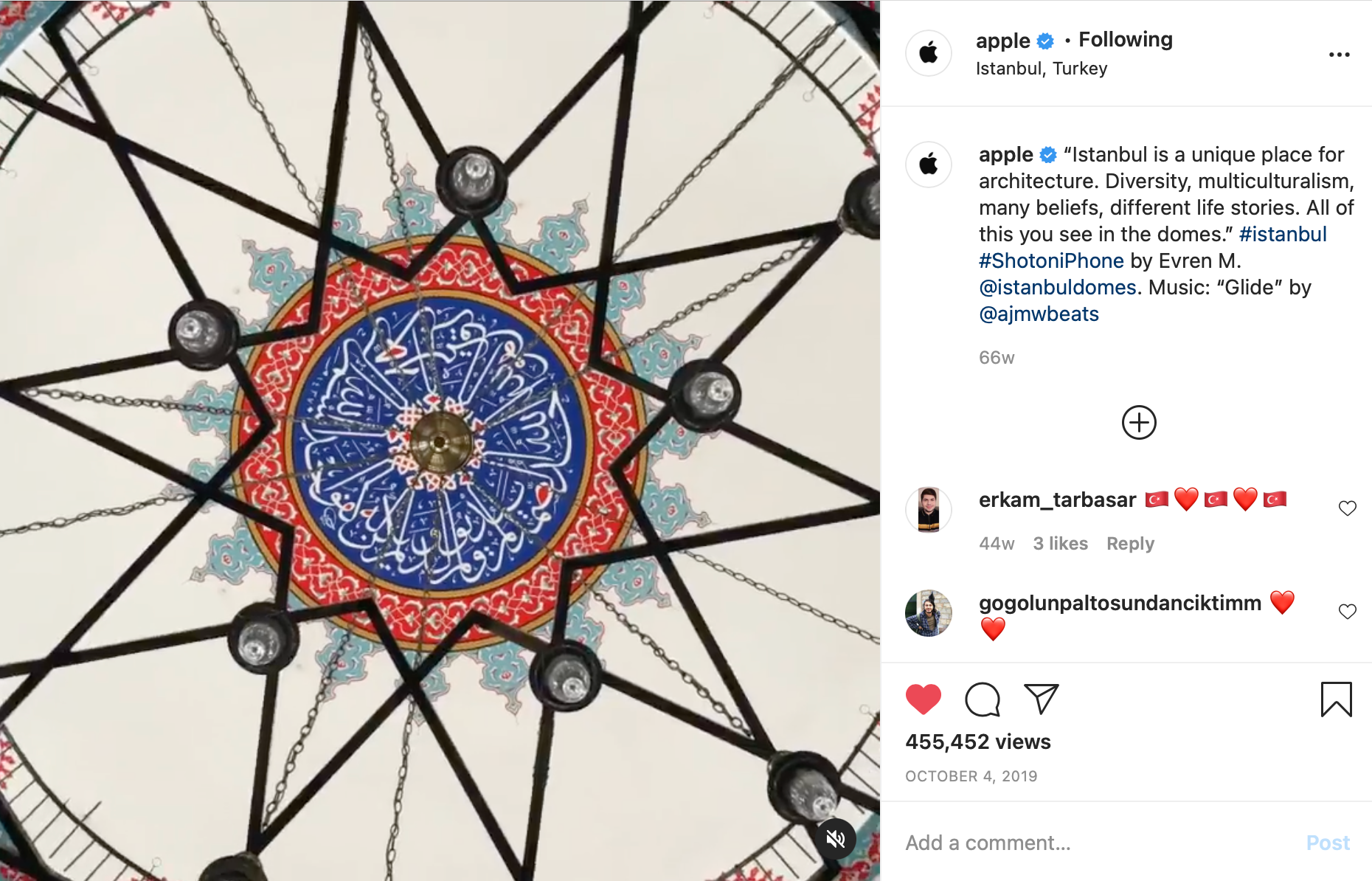Click the red heart like icon
Screen dimensions: 1372x881
(923, 699)
